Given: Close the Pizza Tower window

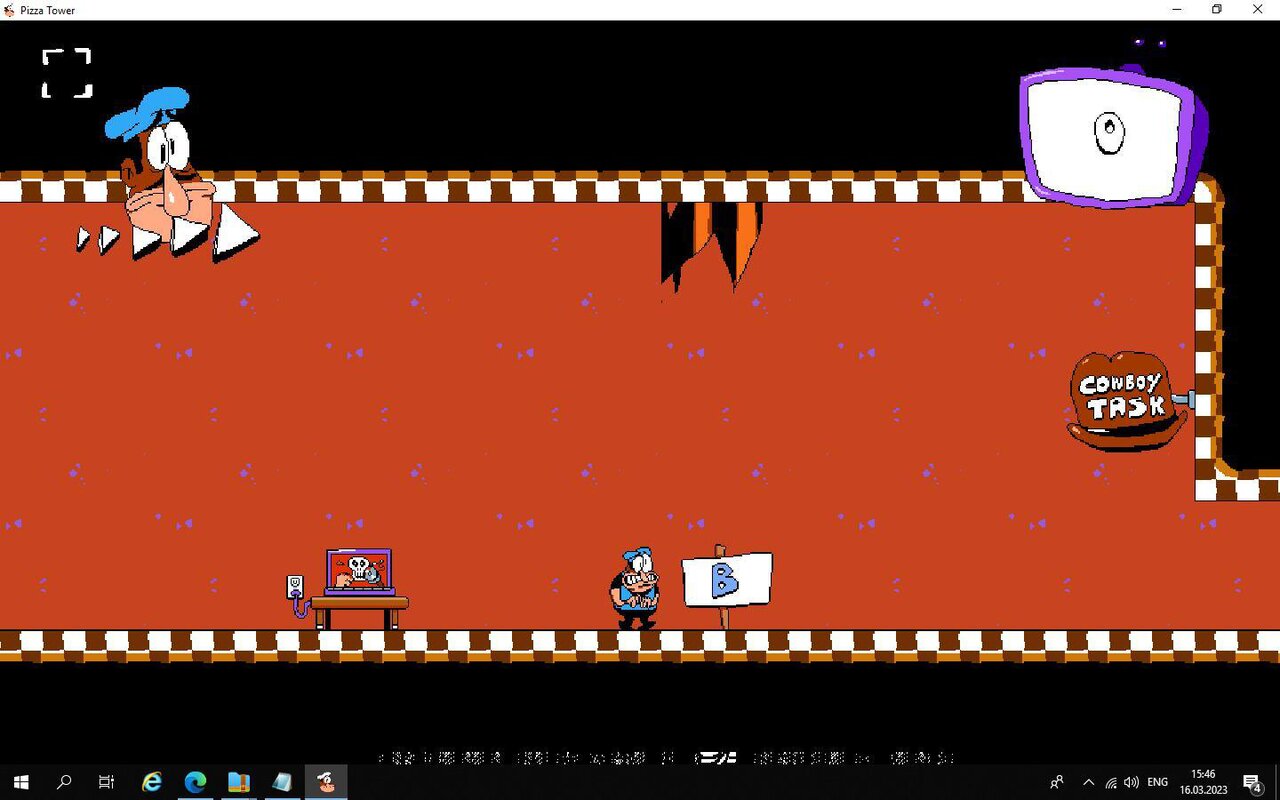Looking at the screenshot, I should click(1258, 10).
